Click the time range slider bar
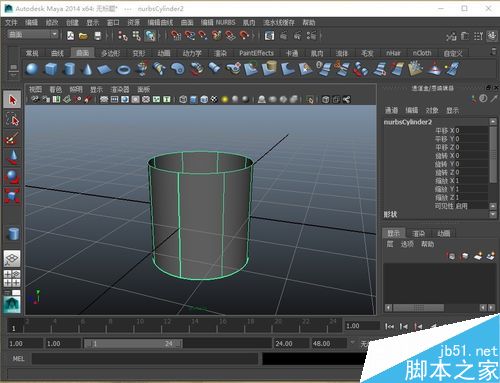Image resolution: width=500 pixels, height=383 pixels. [133, 343]
